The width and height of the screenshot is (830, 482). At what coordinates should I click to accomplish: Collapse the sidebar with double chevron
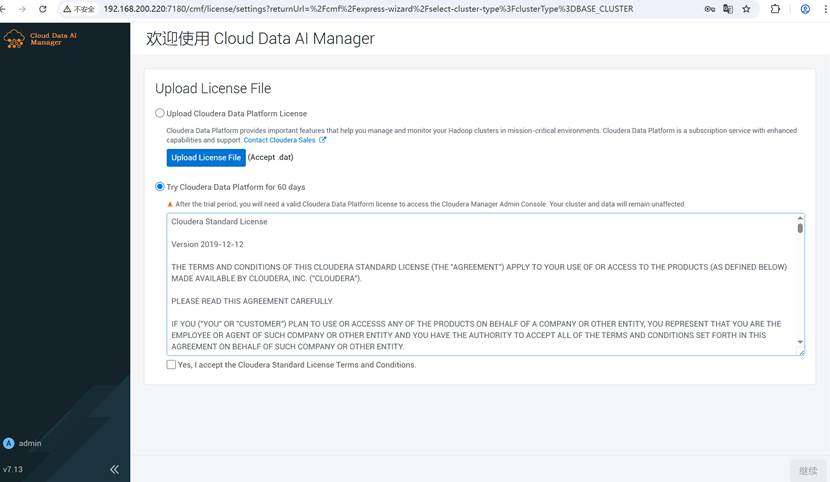[x=114, y=469]
